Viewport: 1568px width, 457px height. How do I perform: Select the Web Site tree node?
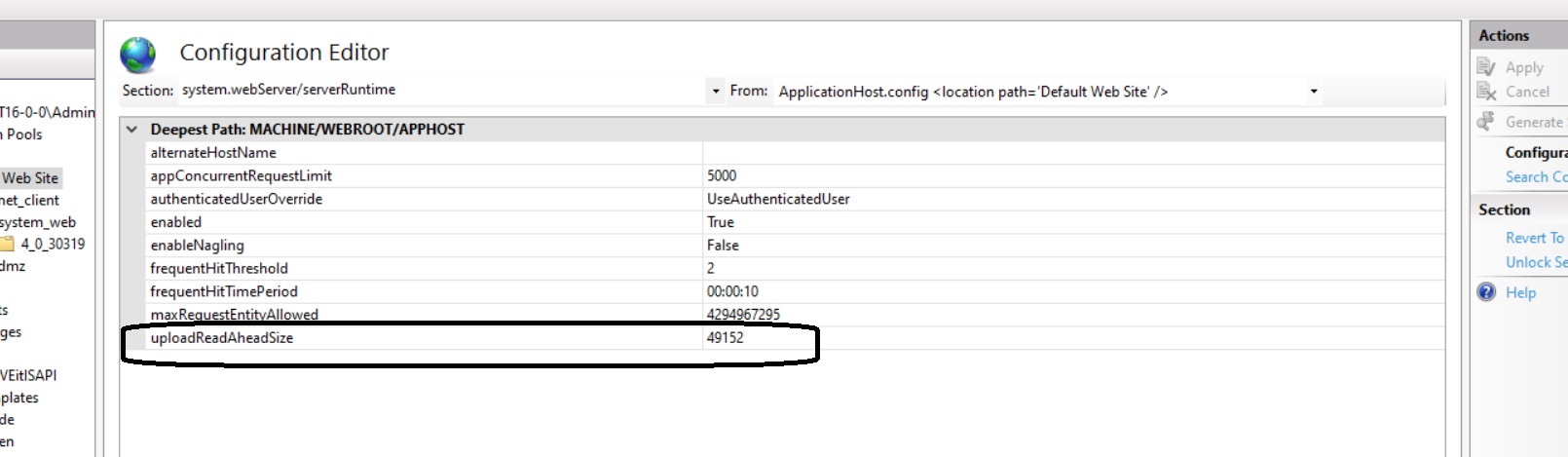pos(30,178)
